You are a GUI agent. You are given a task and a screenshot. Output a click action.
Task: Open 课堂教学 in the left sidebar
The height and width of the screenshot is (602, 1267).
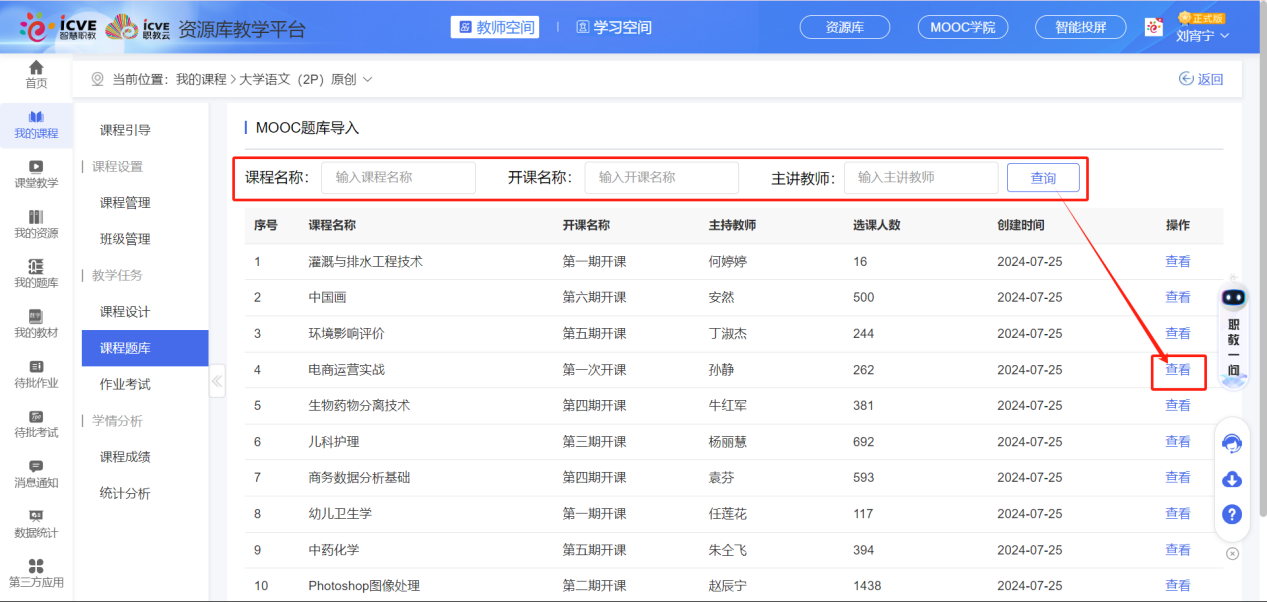(x=36, y=173)
